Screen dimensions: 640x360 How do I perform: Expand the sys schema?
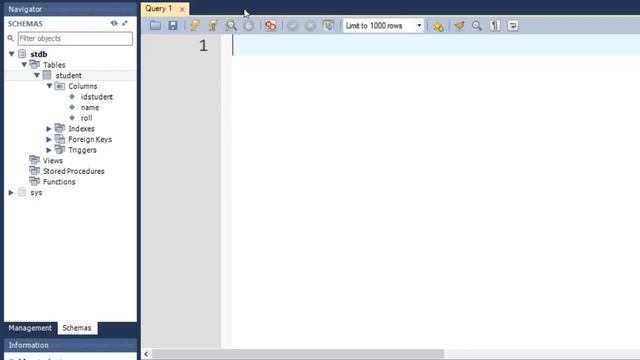pos(11,192)
